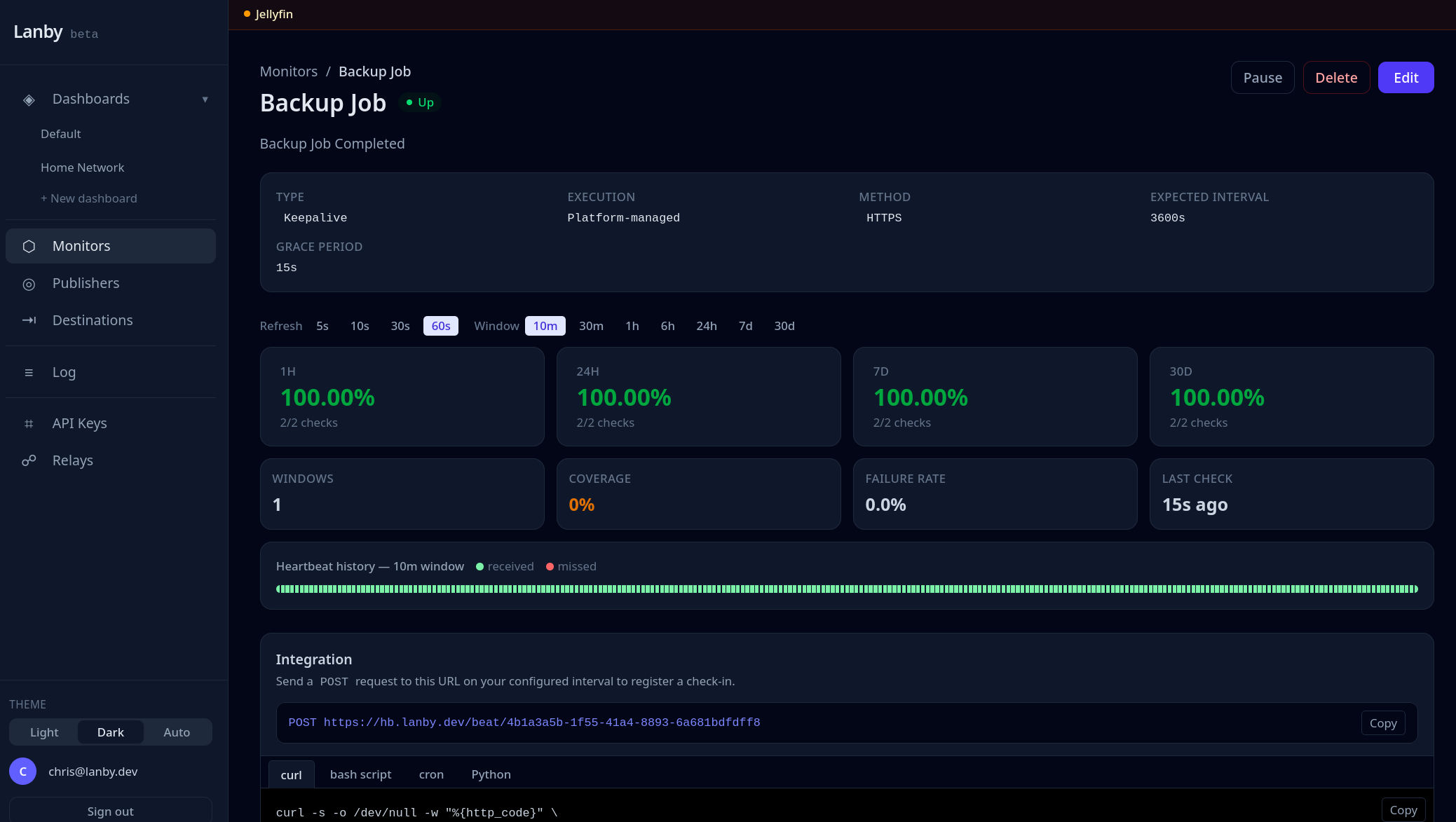Screen dimensions: 1456x822
Task: Set refresh interval to 5s
Action: [x=322, y=326]
